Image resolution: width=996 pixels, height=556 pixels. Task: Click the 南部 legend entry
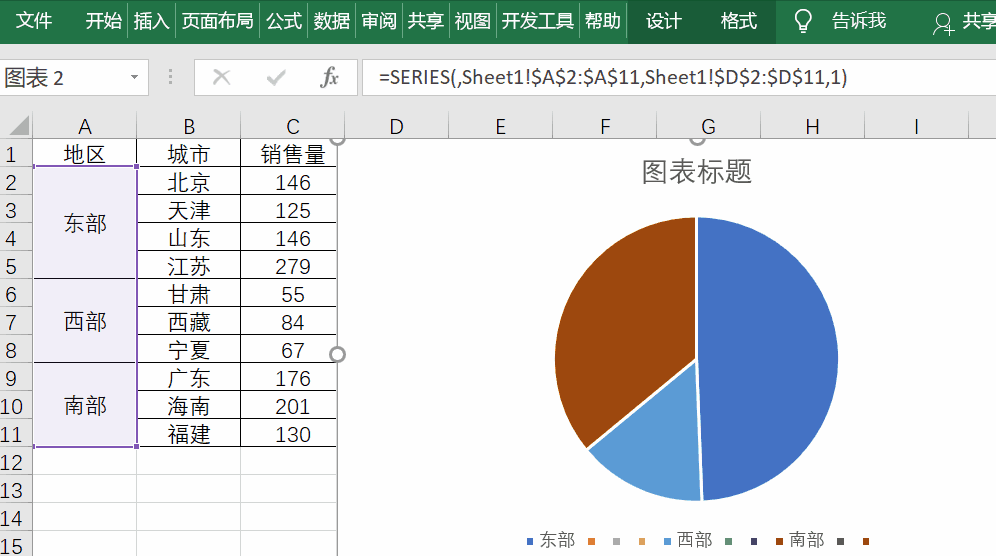click(x=800, y=540)
